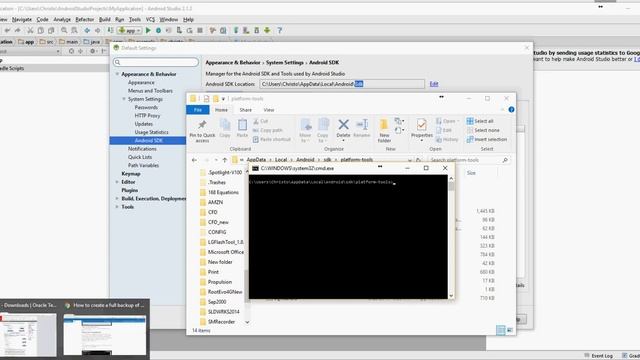Click the Edit link beside SDK location
The width and height of the screenshot is (640, 360).
tap(433, 84)
